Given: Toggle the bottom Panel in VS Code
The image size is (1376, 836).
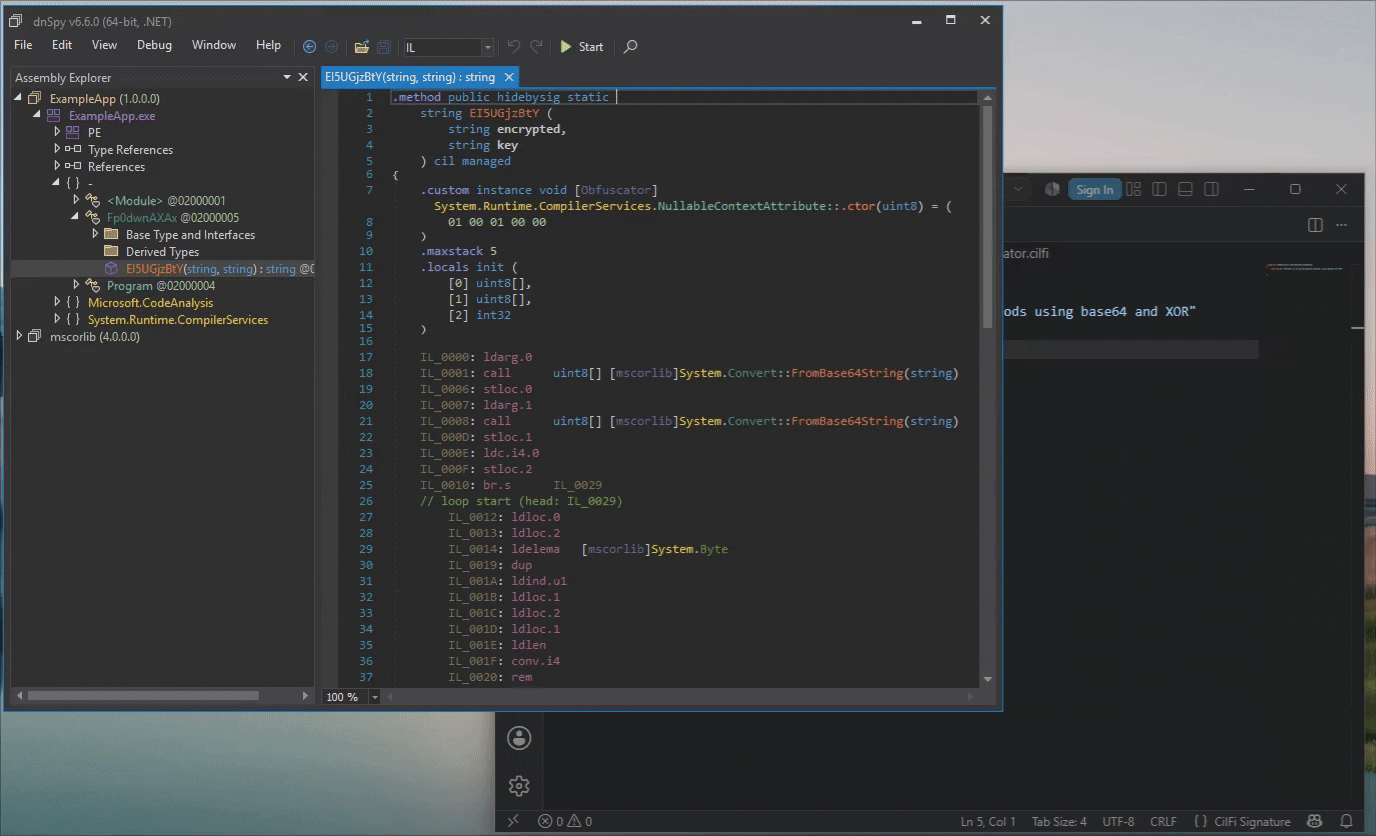Looking at the screenshot, I should (1185, 189).
